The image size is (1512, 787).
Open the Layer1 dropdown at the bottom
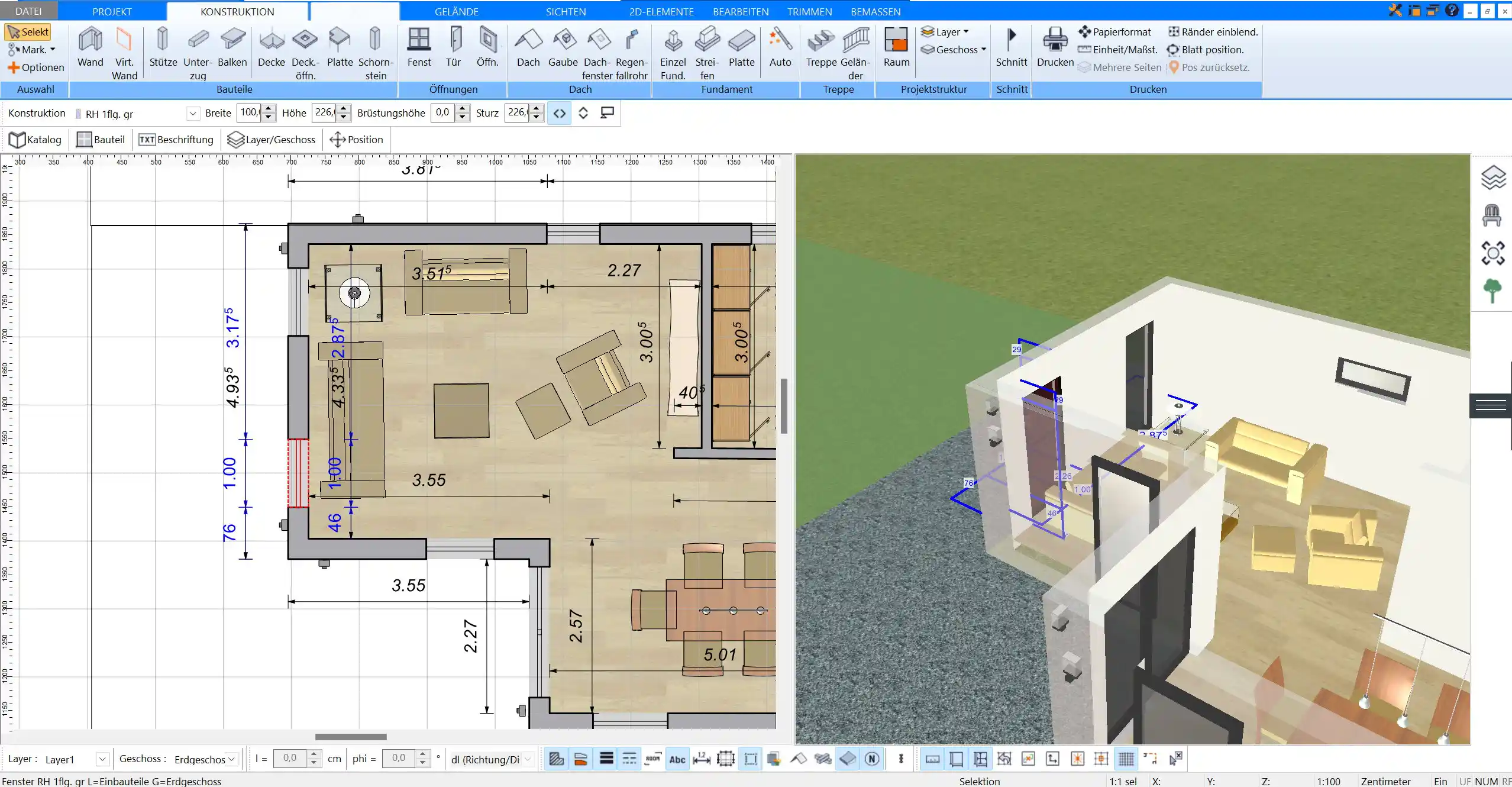click(102, 759)
